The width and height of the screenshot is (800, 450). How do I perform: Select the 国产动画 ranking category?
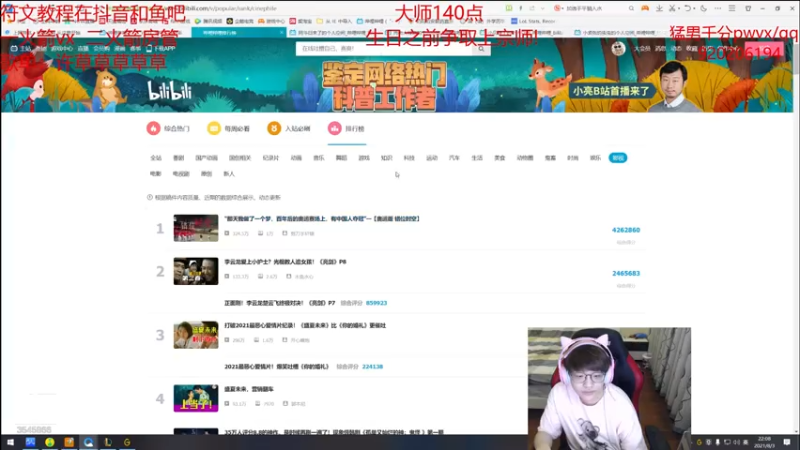[206, 158]
